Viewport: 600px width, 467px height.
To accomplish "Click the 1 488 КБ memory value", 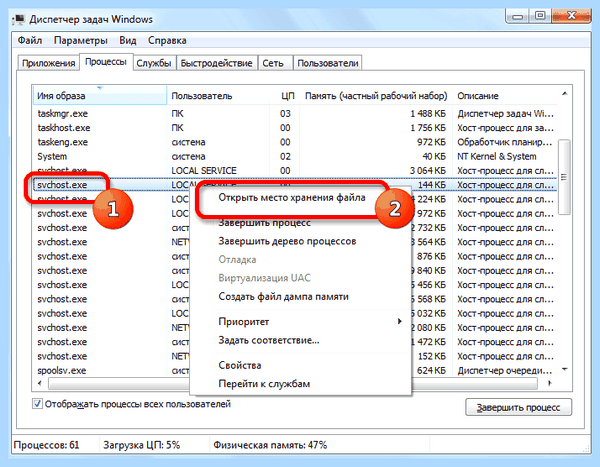I will point(428,114).
